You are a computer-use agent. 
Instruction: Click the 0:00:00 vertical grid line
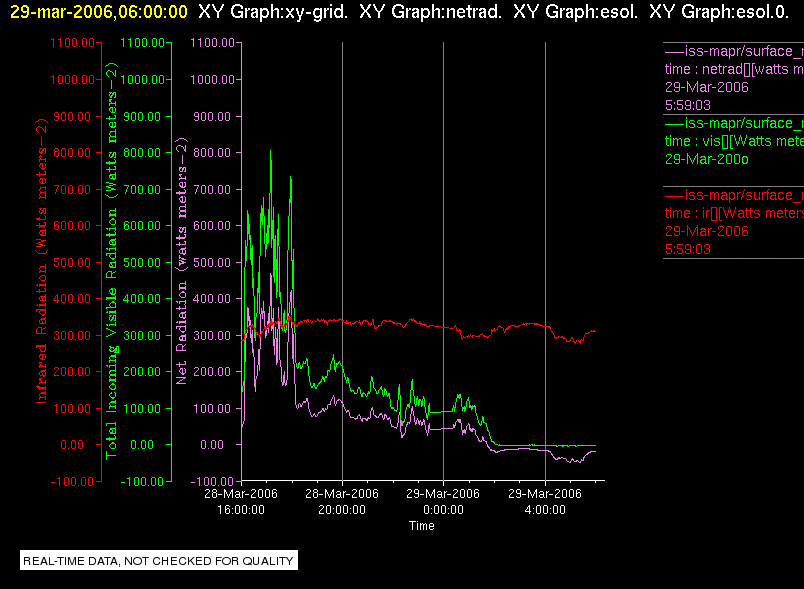444,261
